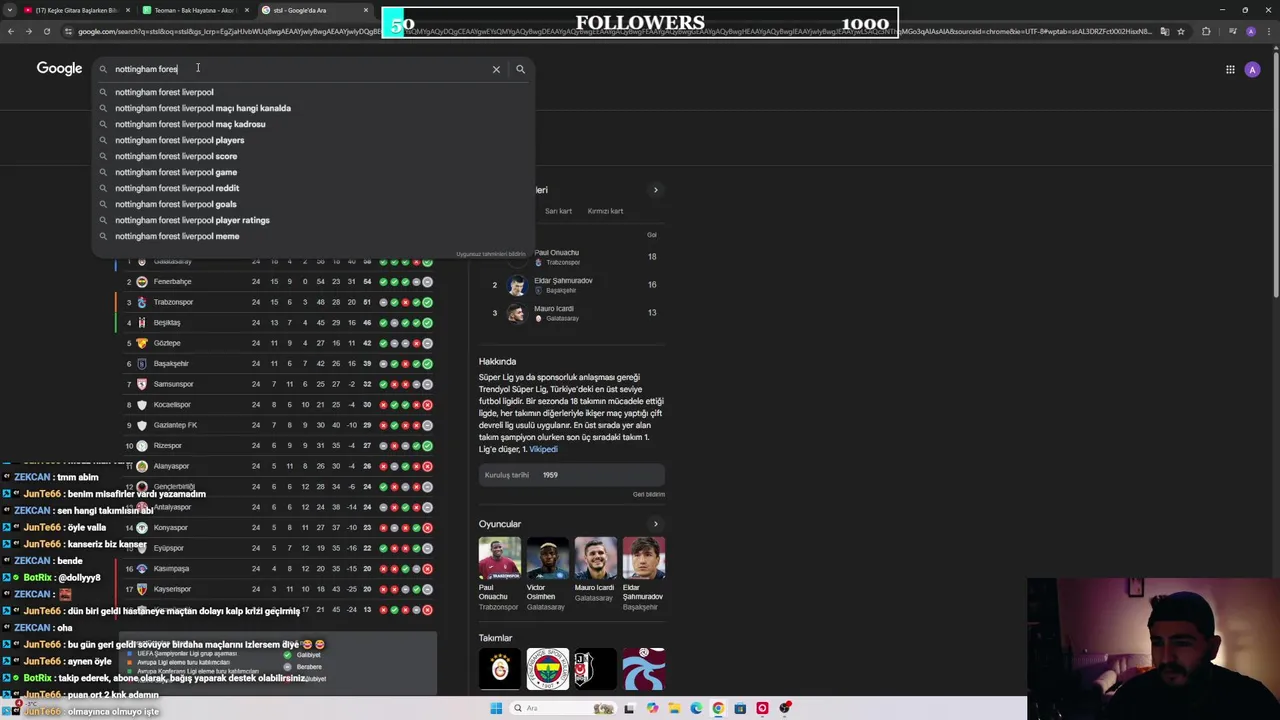
Task: Open Microsoft Edge from the taskbar
Action: click(696, 708)
